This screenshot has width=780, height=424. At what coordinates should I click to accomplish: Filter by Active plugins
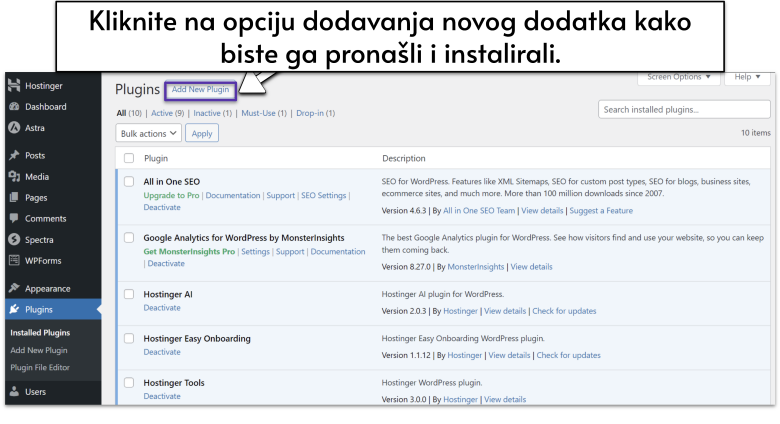[168, 113]
